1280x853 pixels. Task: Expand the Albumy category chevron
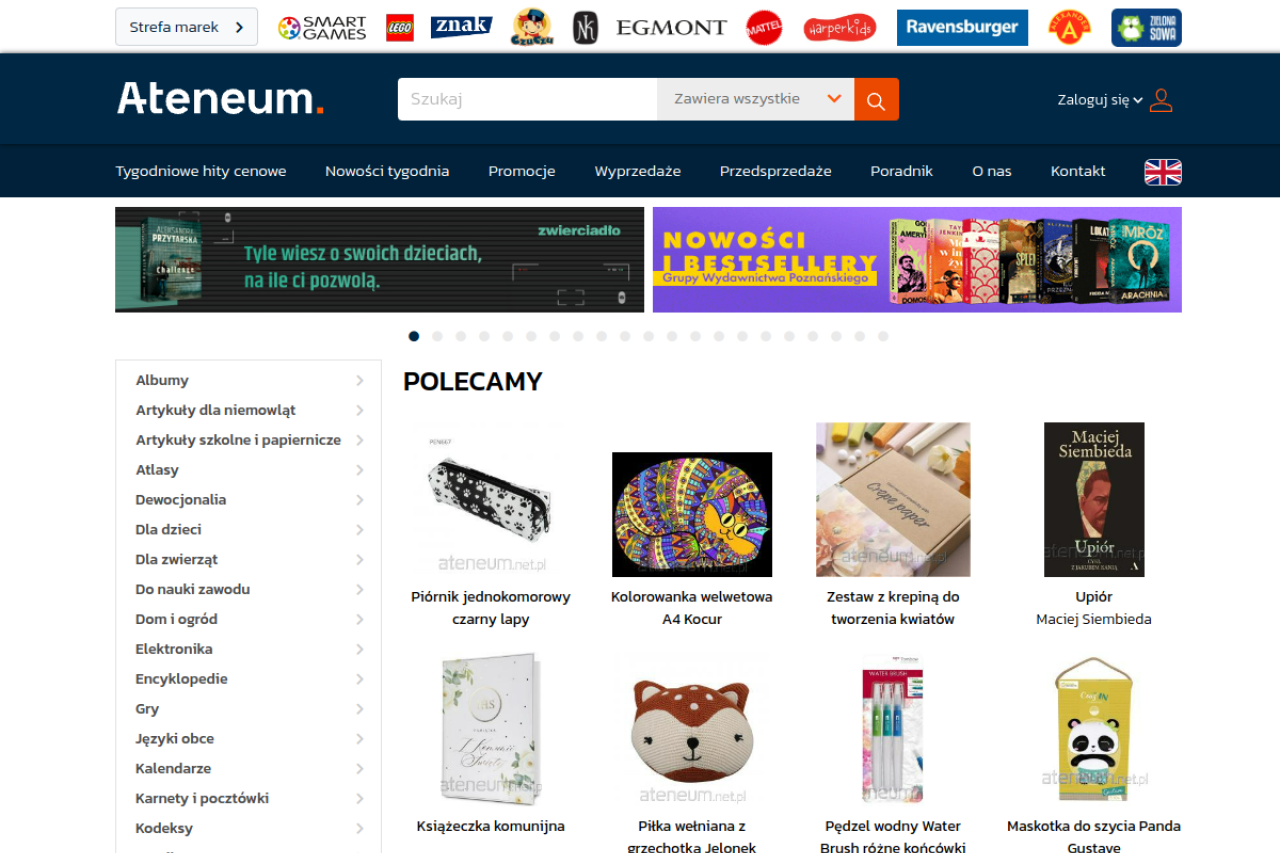tap(360, 381)
